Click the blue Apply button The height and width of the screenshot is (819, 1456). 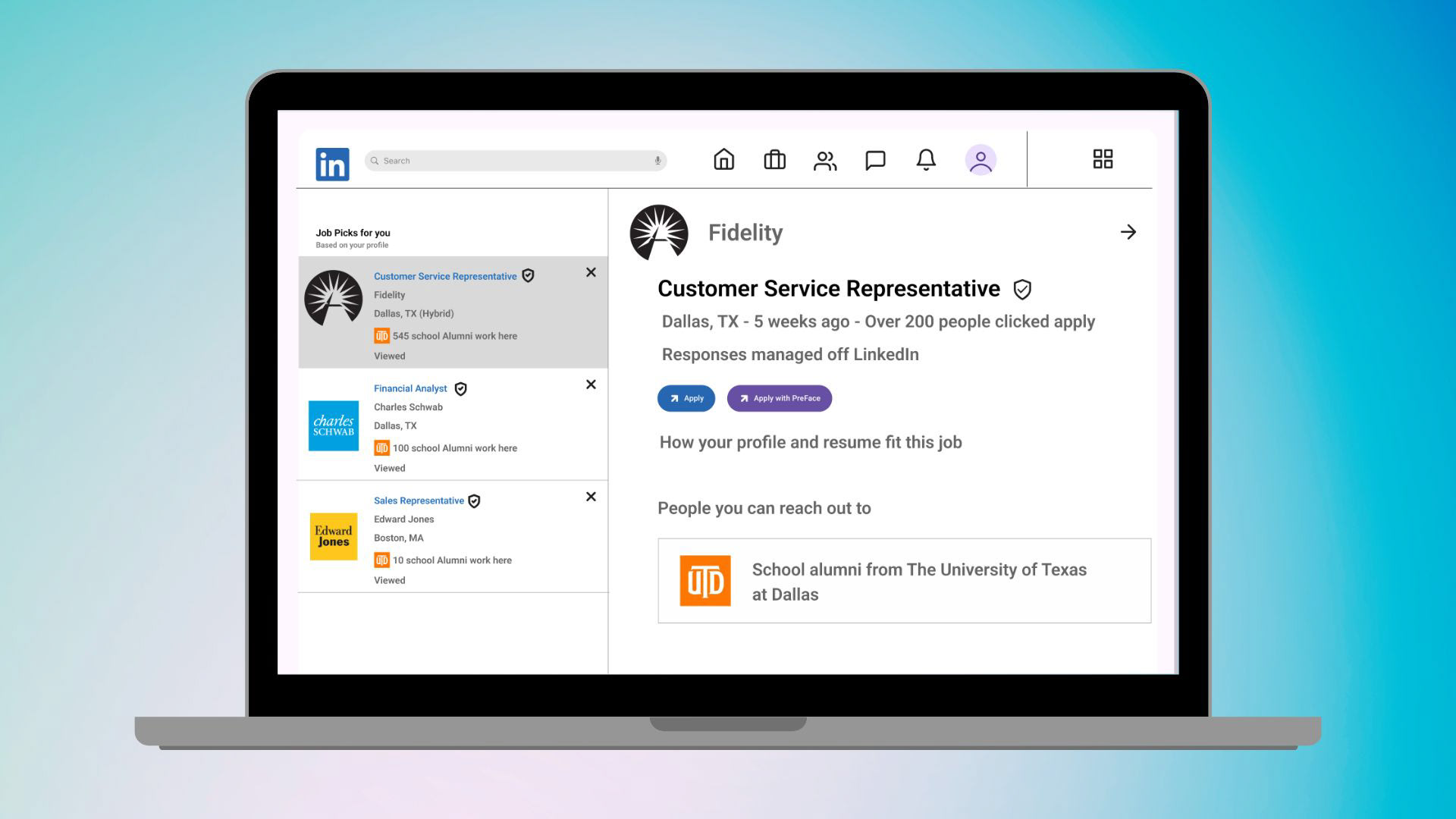click(x=686, y=398)
